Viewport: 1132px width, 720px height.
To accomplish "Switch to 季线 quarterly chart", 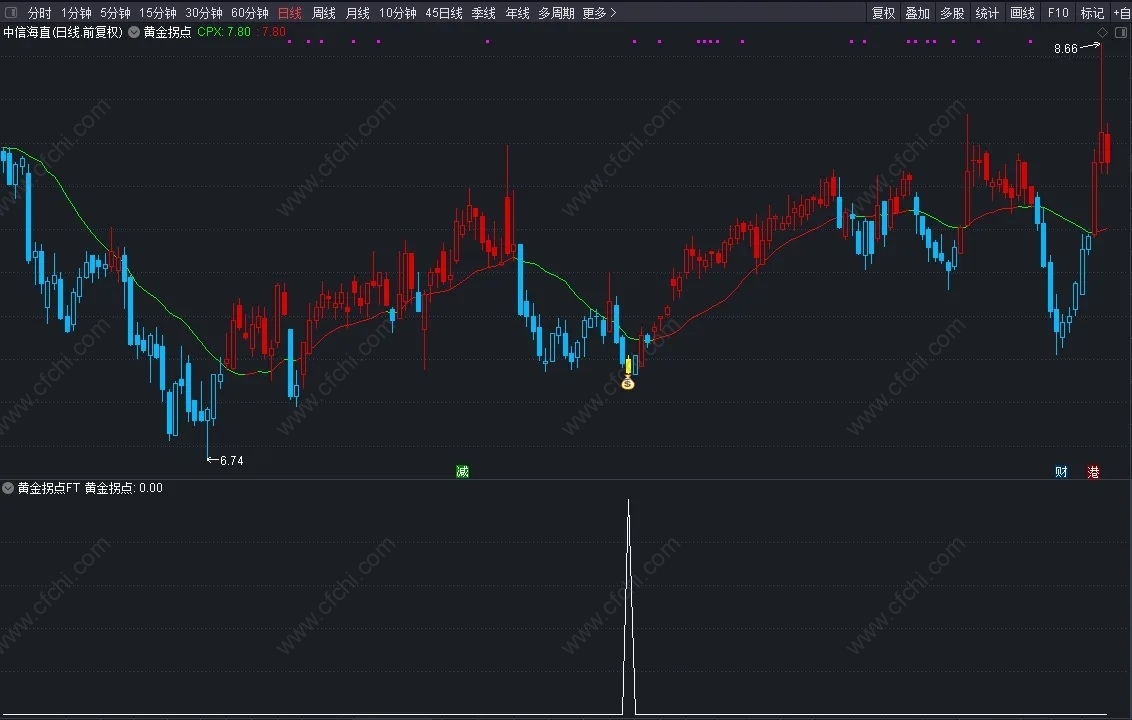I will 483,13.
